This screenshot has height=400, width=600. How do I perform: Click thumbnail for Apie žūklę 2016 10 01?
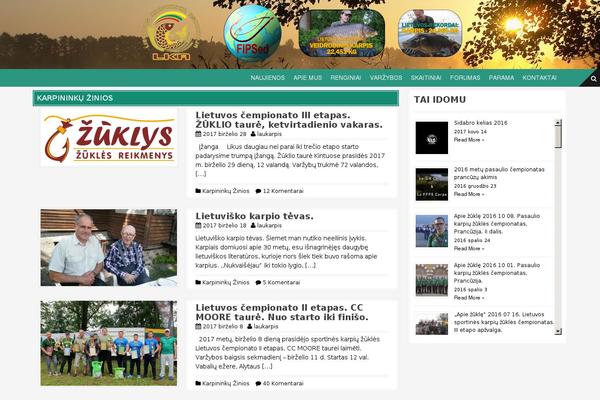click(x=432, y=280)
